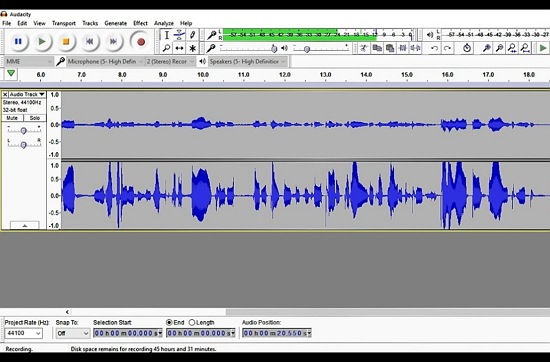Image resolution: width=550 pixels, height=362 pixels.
Task: Skip to start of the track
Action: [89, 41]
